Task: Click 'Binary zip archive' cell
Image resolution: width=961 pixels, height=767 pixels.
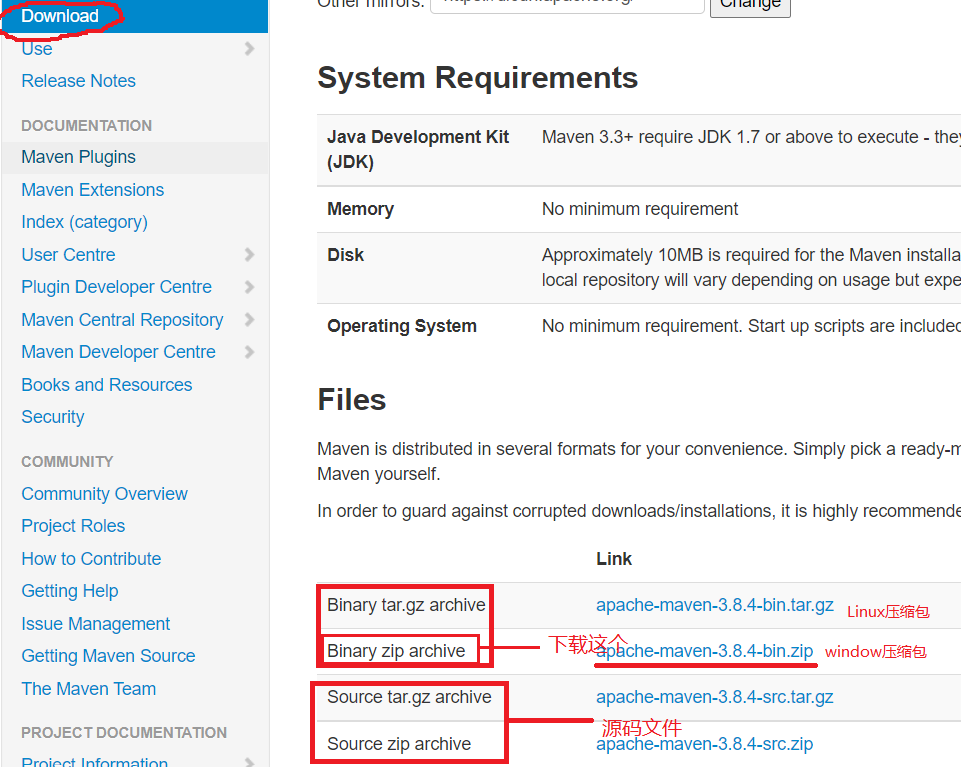Action: [396, 651]
